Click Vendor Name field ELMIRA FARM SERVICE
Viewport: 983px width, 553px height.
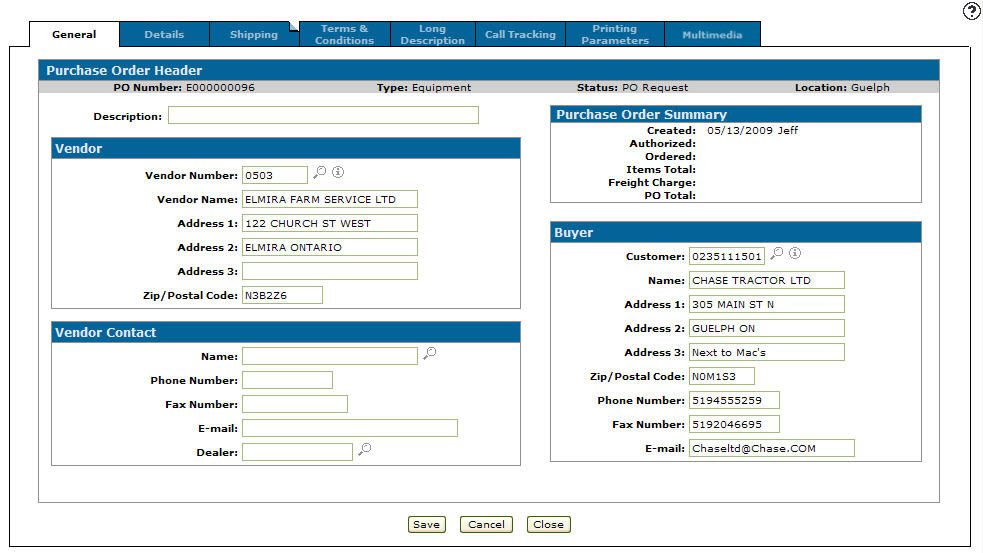pyautogui.click(x=330, y=199)
